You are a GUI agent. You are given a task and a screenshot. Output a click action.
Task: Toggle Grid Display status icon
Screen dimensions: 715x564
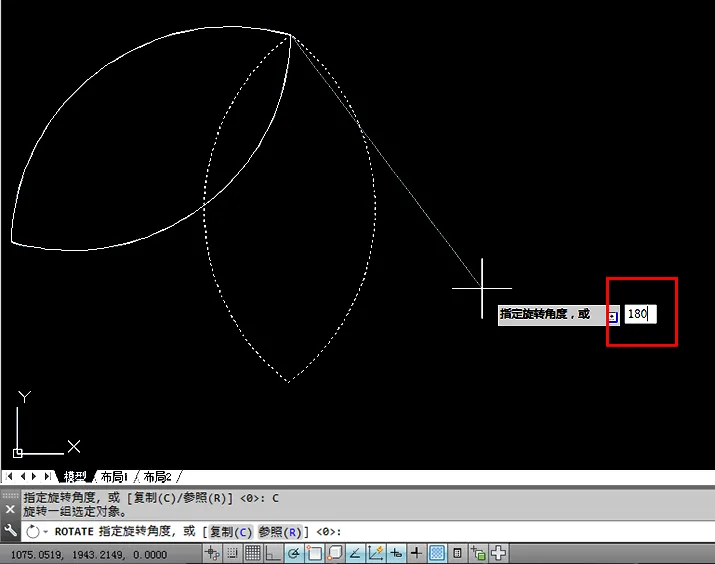(252, 554)
